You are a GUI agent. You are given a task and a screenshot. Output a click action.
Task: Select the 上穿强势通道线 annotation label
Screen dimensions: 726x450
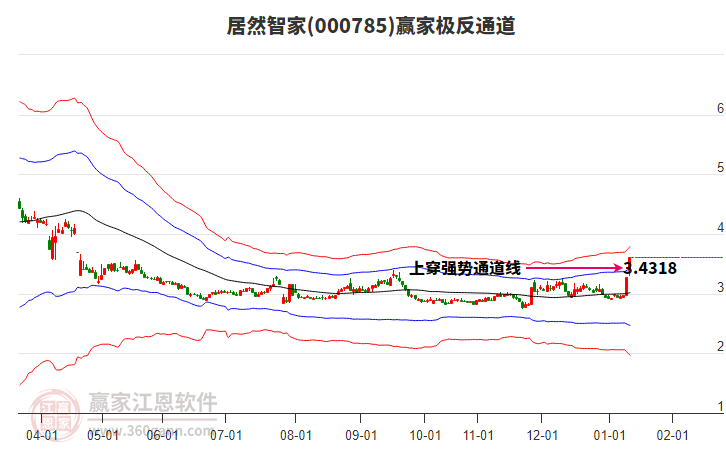click(465, 268)
